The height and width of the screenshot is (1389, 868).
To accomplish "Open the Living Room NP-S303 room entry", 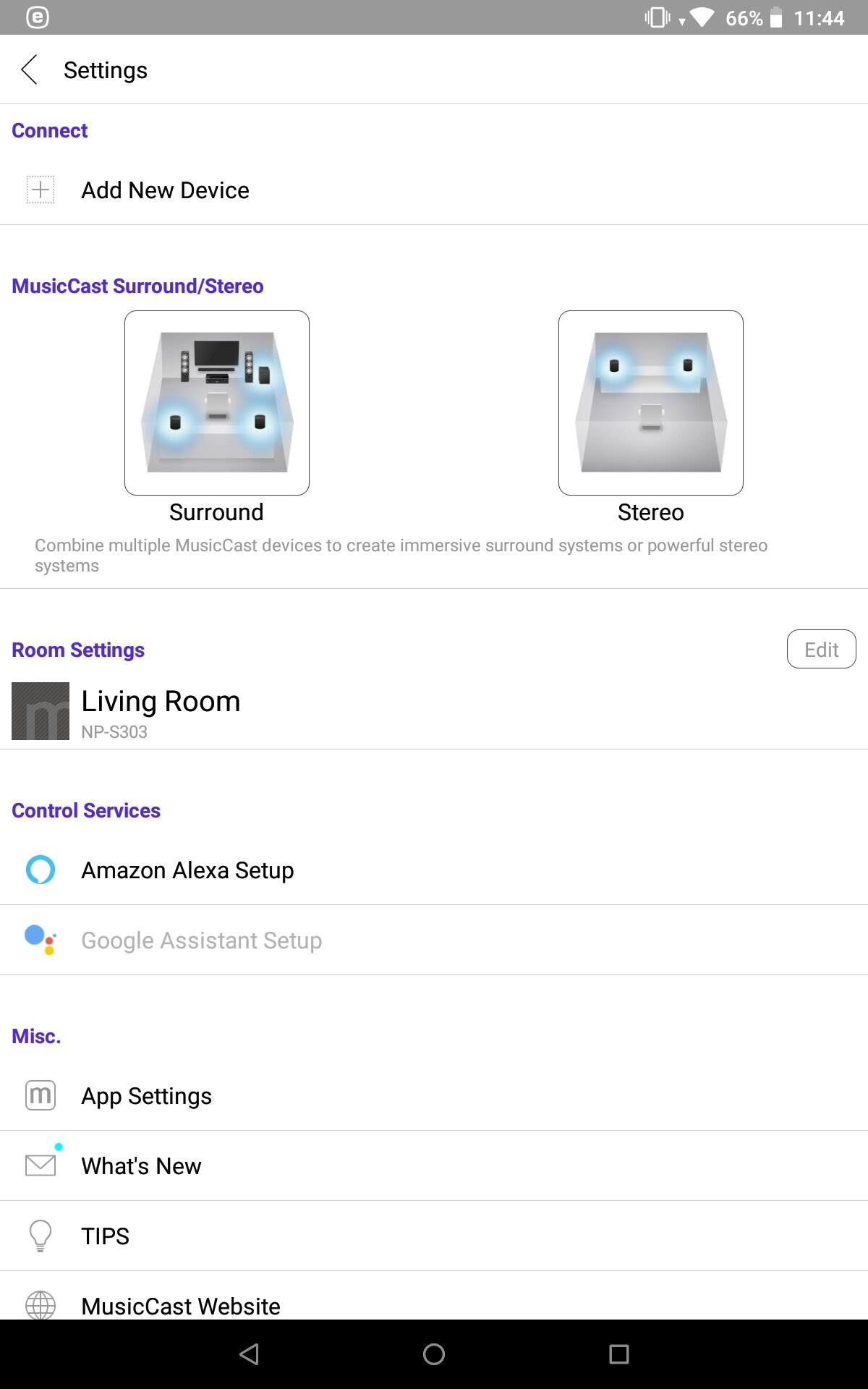I will [434, 712].
